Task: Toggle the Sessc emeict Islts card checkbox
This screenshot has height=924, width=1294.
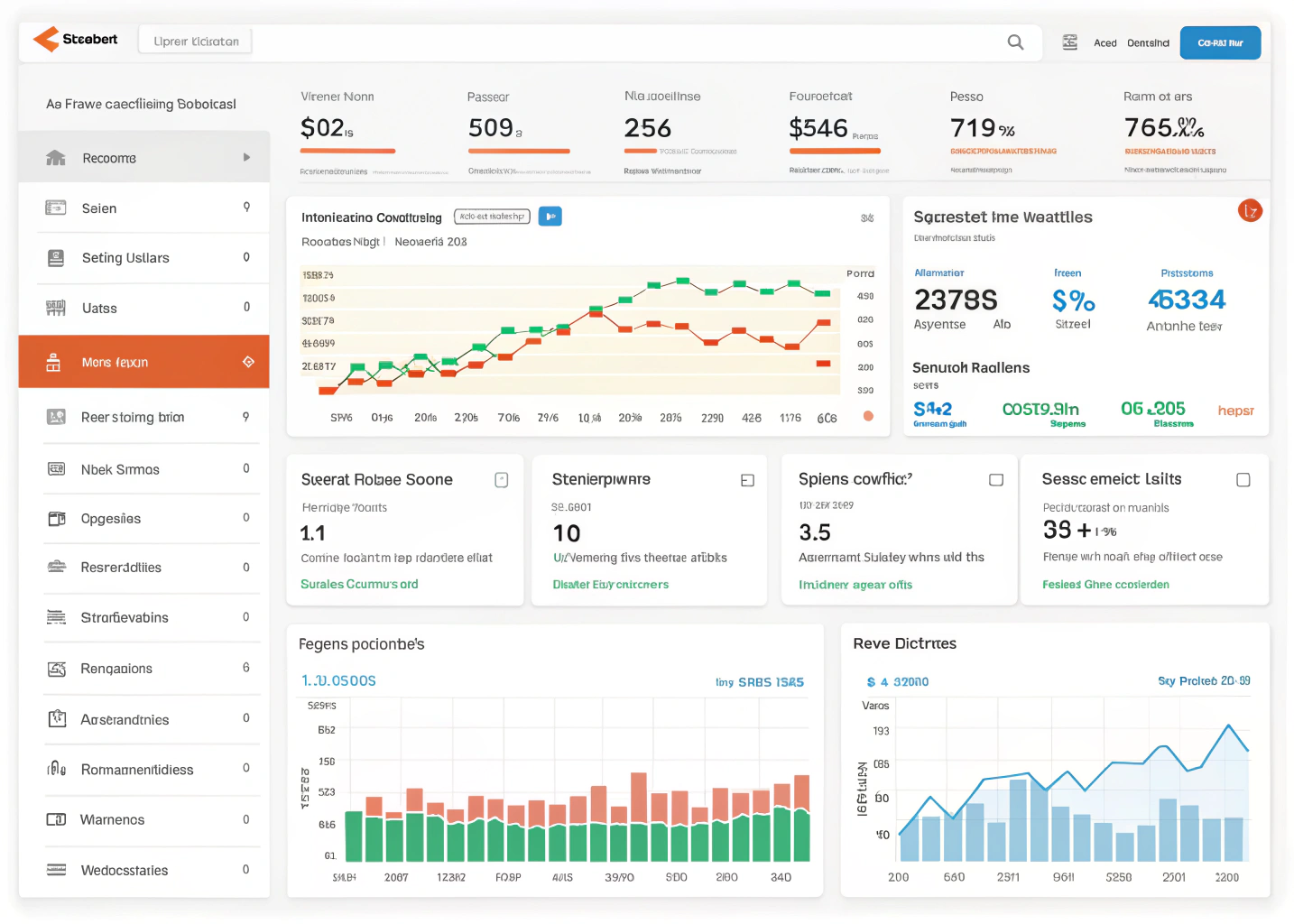Action: (x=1243, y=479)
